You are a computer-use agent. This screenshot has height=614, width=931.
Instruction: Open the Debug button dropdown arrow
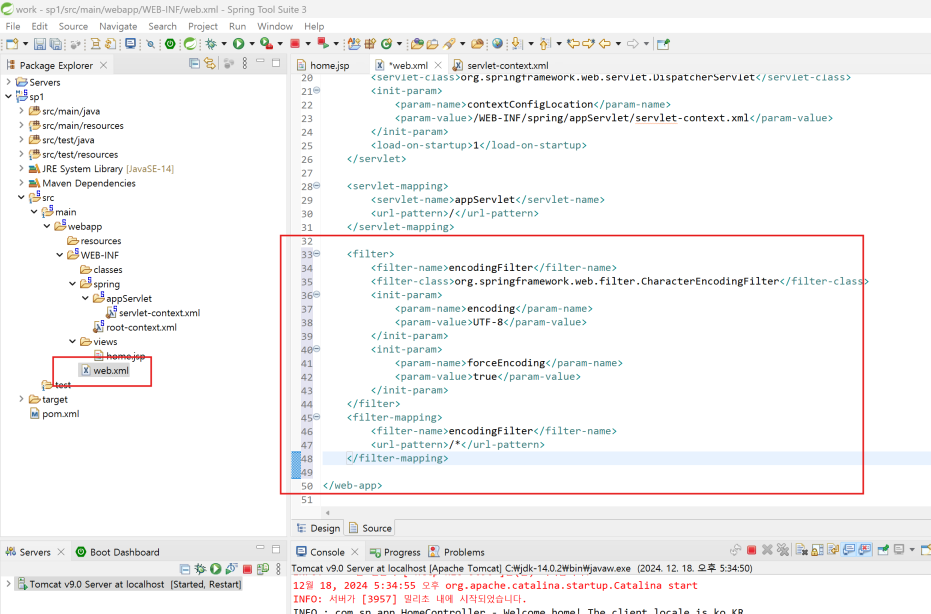pyautogui.click(x=224, y=44)
